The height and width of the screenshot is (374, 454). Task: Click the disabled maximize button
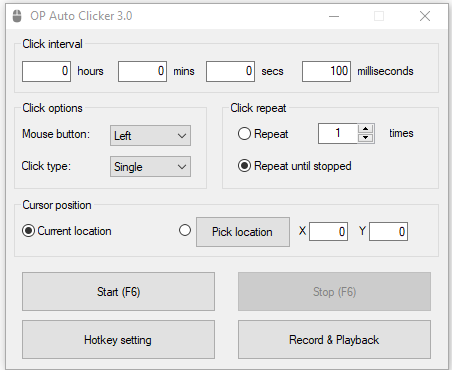[379, 16]
